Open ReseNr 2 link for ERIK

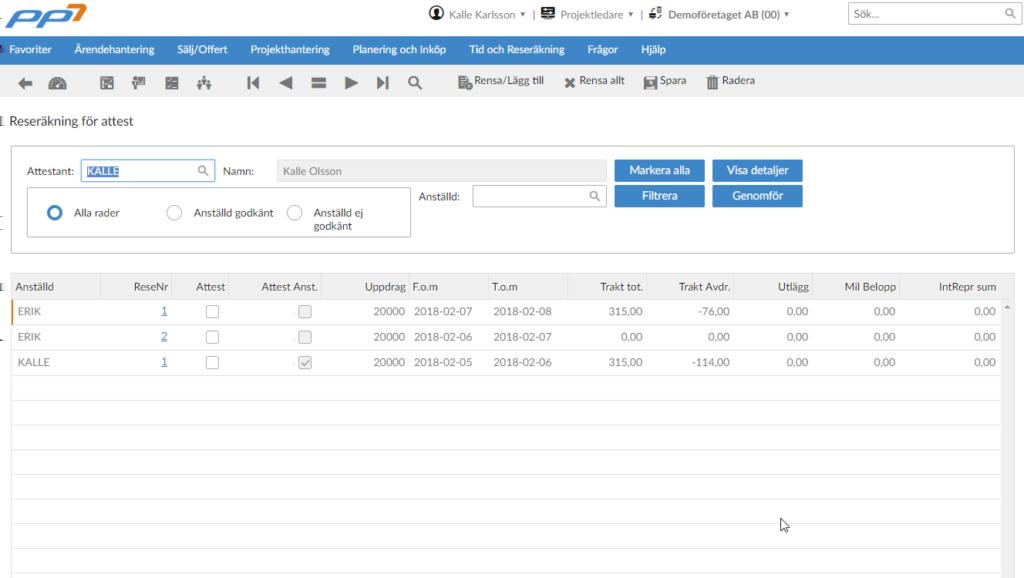(x=164, y=336)
